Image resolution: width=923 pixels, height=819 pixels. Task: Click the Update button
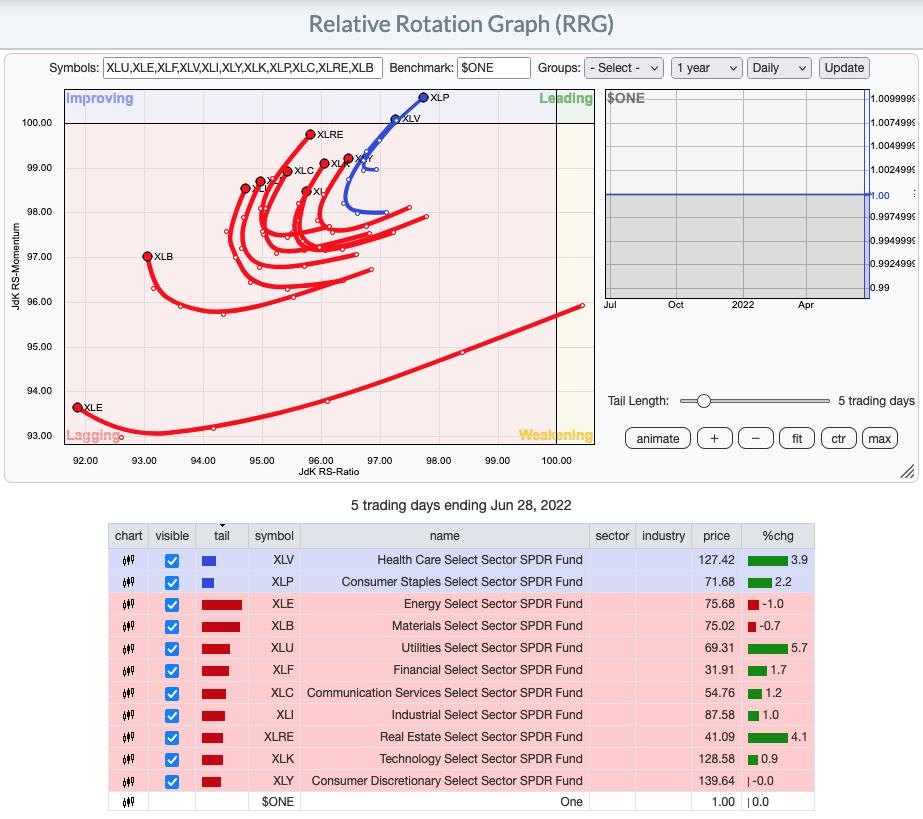coord(844,68)
